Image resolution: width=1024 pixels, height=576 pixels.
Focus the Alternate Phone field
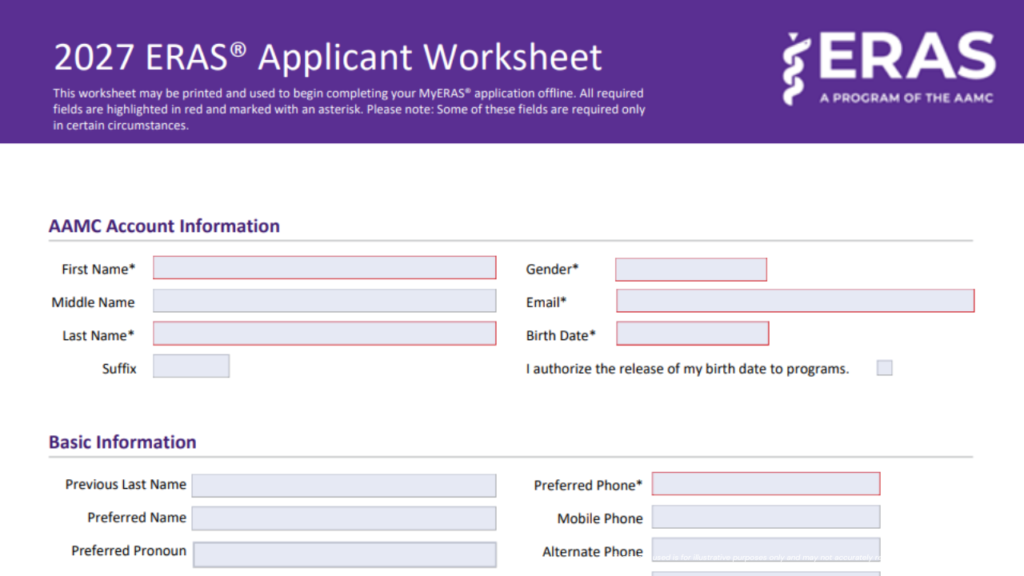(766, 550)
